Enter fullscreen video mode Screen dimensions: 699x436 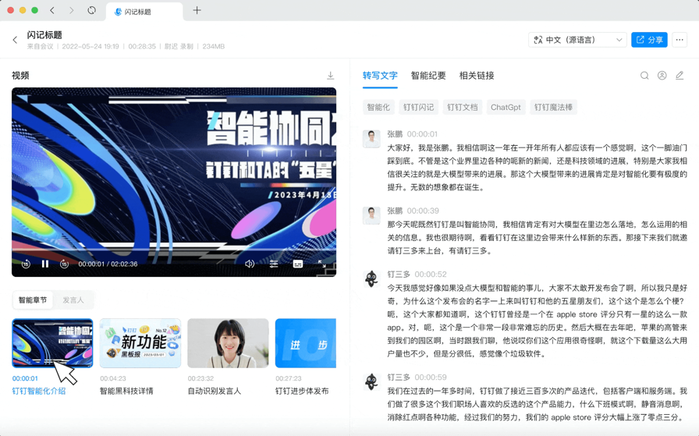(x=322, y=264)
